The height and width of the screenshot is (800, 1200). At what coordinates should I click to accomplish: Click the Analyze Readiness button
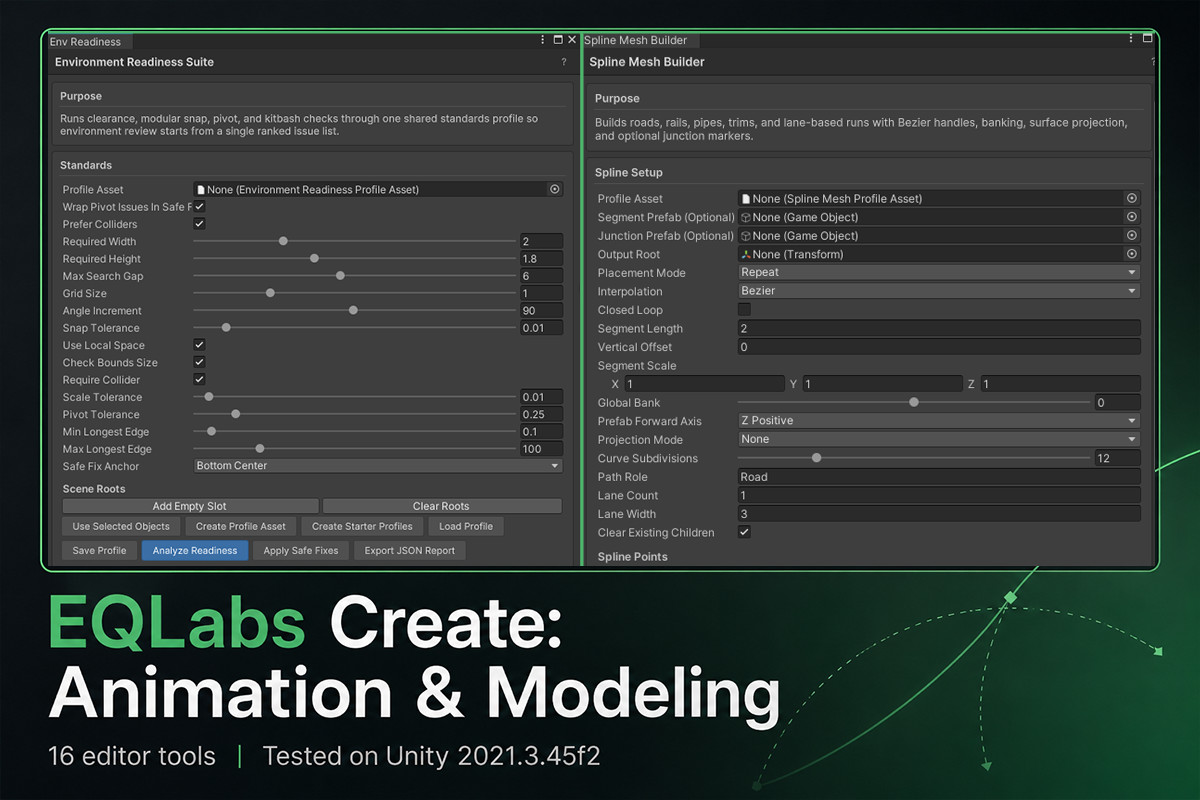point(195,550)
